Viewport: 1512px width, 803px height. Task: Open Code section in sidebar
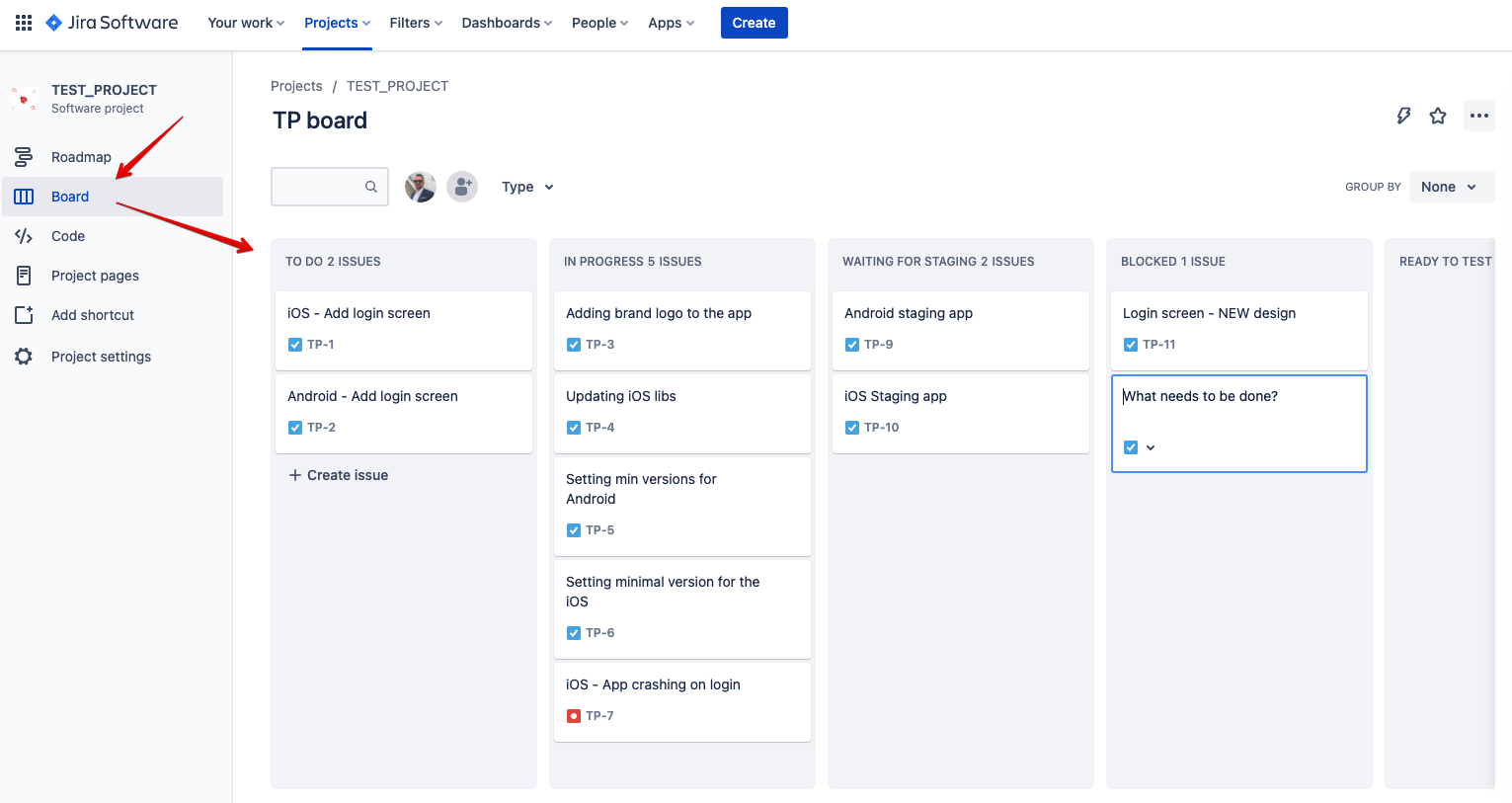tap(68, 236)
